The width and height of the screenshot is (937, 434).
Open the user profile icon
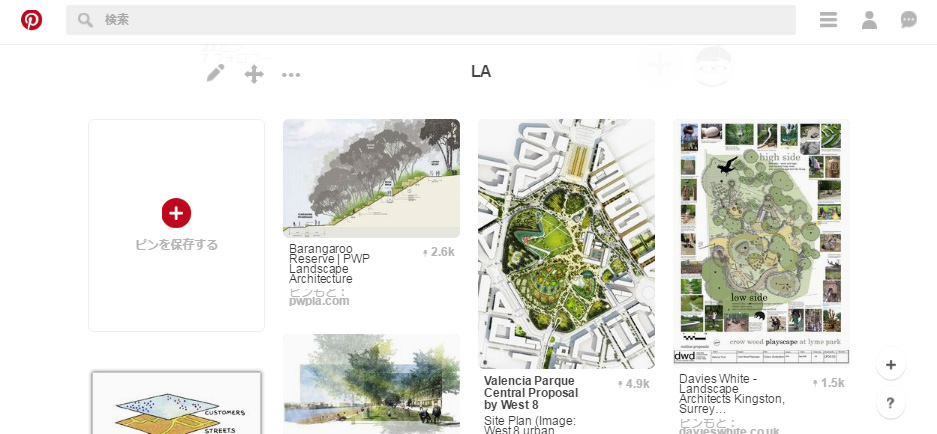(x=869, y=20)
